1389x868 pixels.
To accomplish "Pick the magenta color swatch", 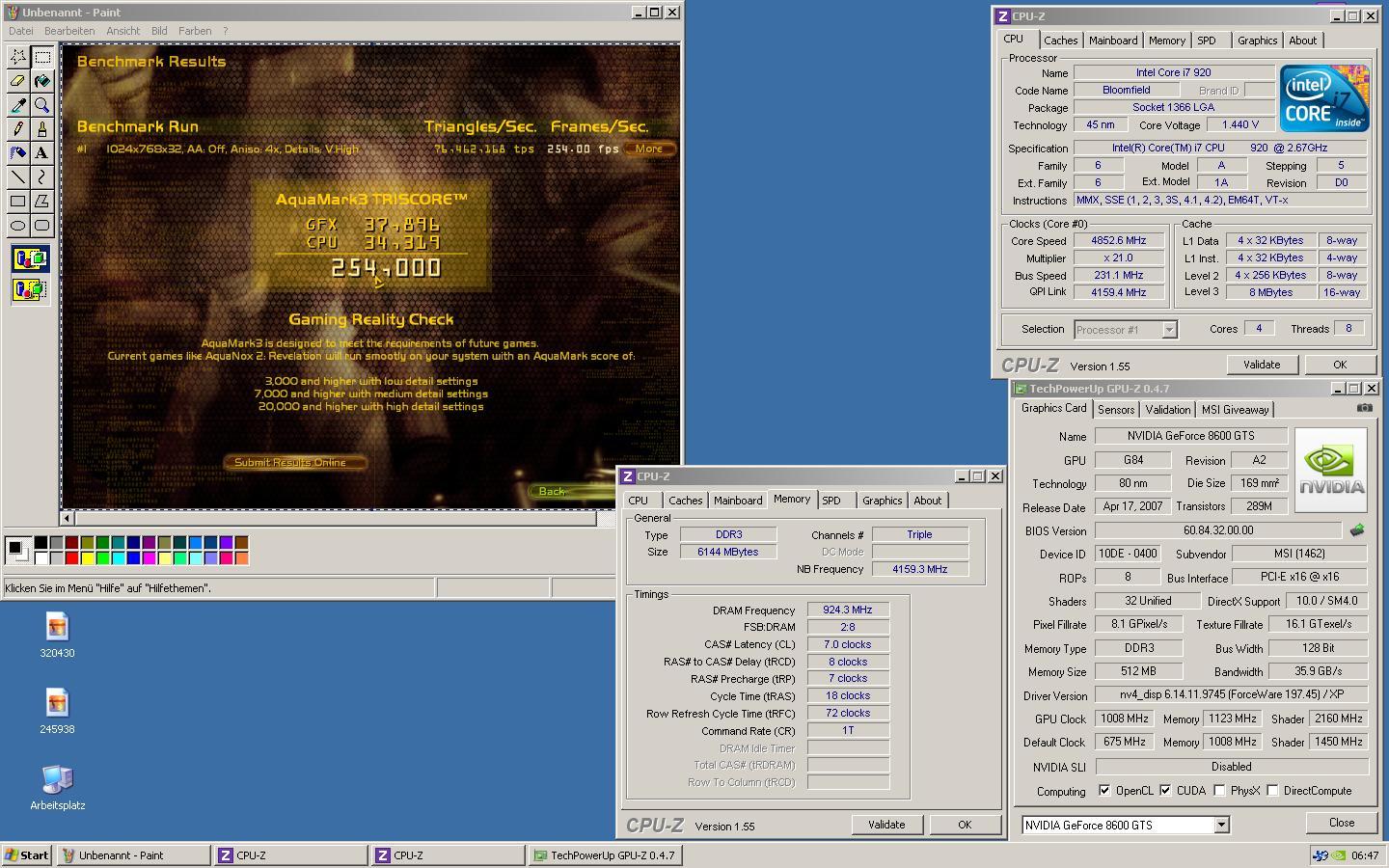I will (x=149, y=557).
